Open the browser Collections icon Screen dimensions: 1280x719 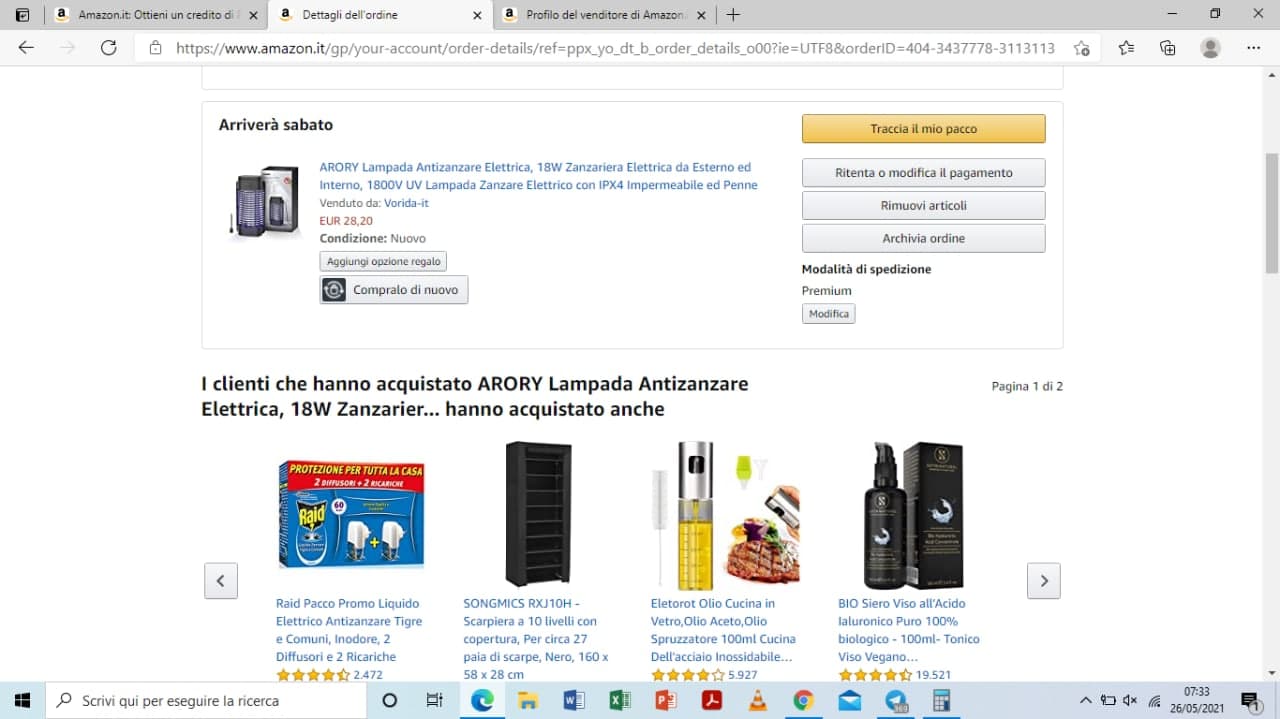1167,48
